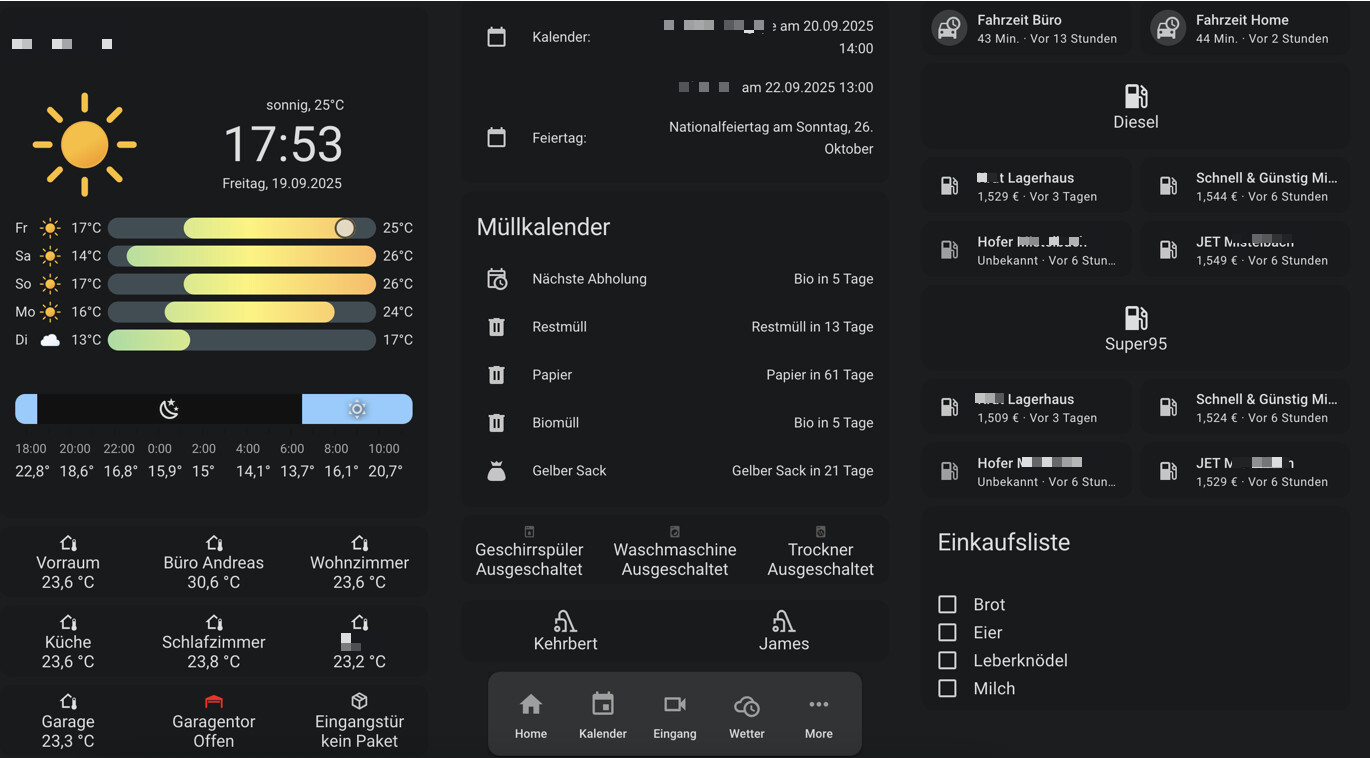Open the Eingang camera tab
This screenshot has height=758, width=1370.
(x=674, y=715)
